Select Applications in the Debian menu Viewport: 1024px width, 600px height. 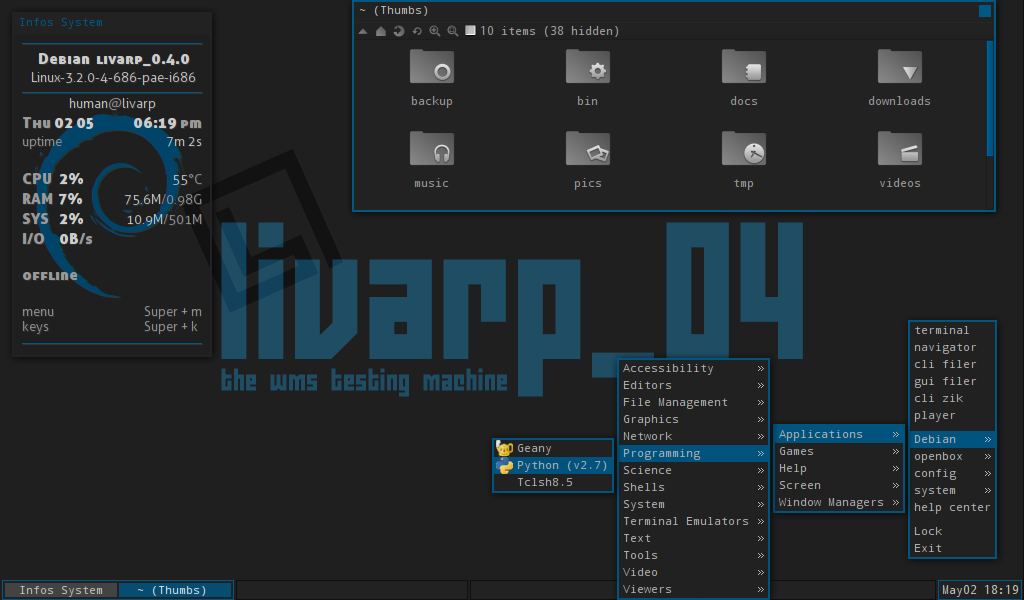tap(839, 434)
